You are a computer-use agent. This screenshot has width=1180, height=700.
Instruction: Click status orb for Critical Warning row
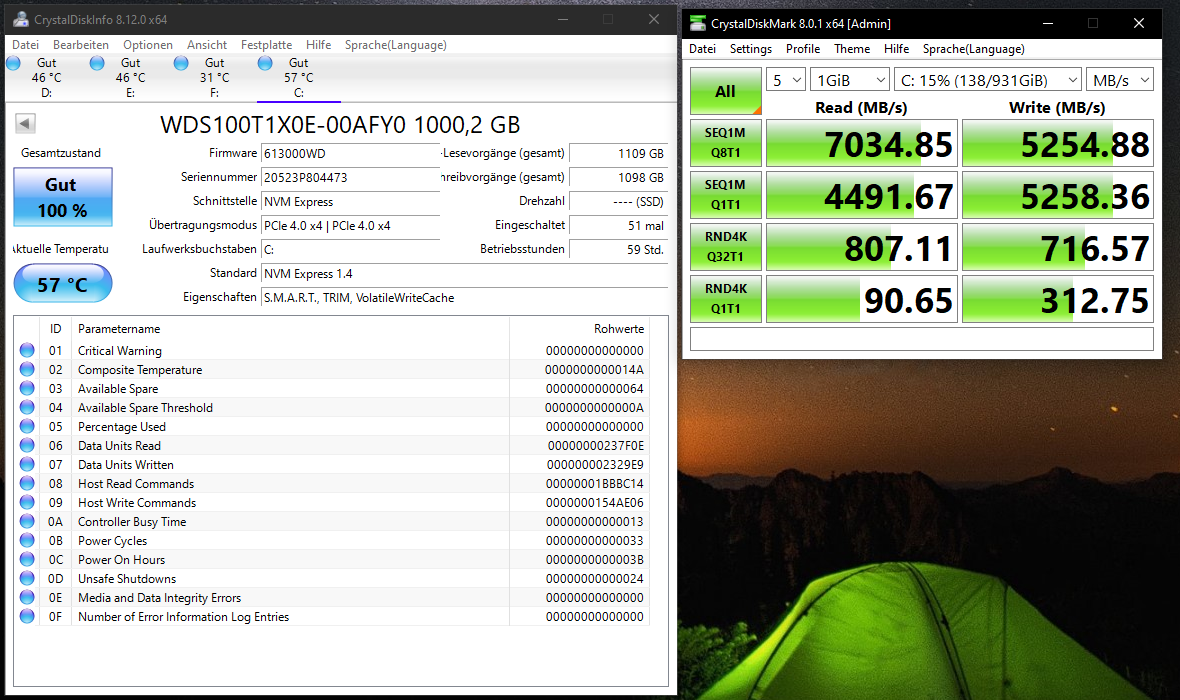pyautogui.click(x=27, y=350)
